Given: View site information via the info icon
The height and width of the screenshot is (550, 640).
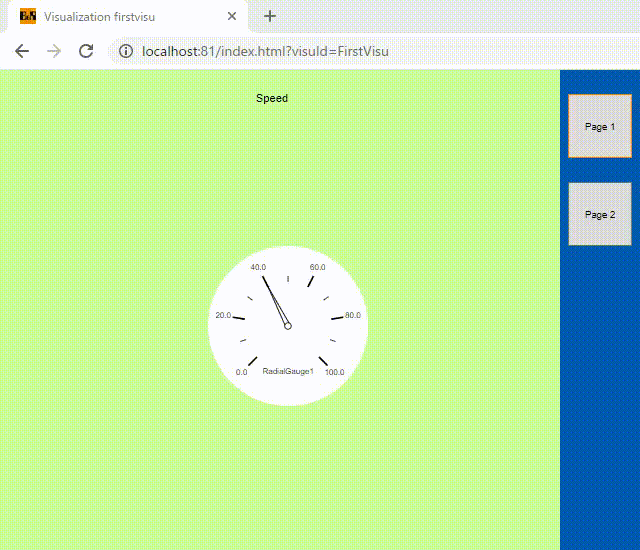Looking at the screenshot, I should [126, 51].
